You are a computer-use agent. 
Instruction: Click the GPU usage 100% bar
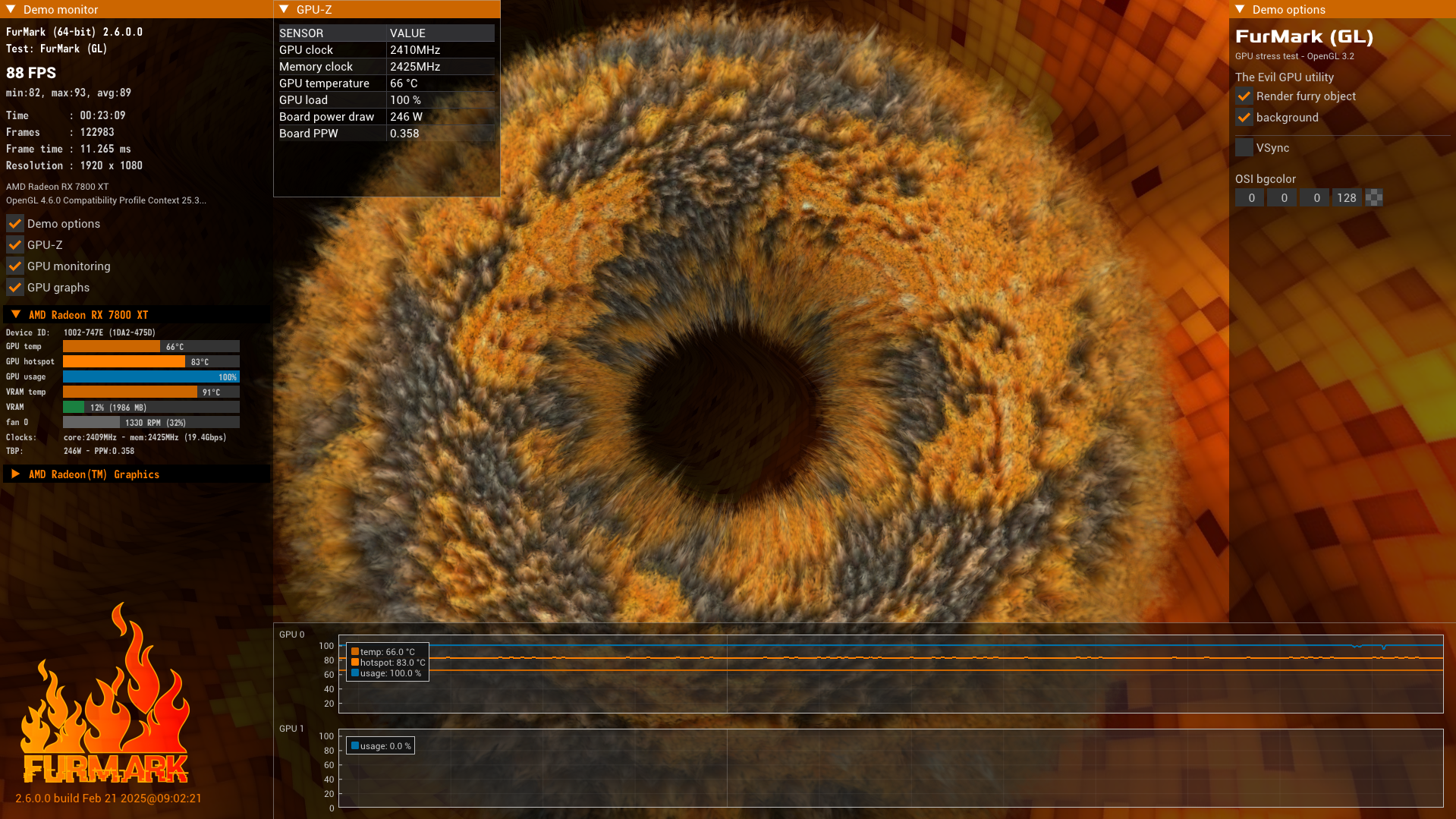pos(151,376)
